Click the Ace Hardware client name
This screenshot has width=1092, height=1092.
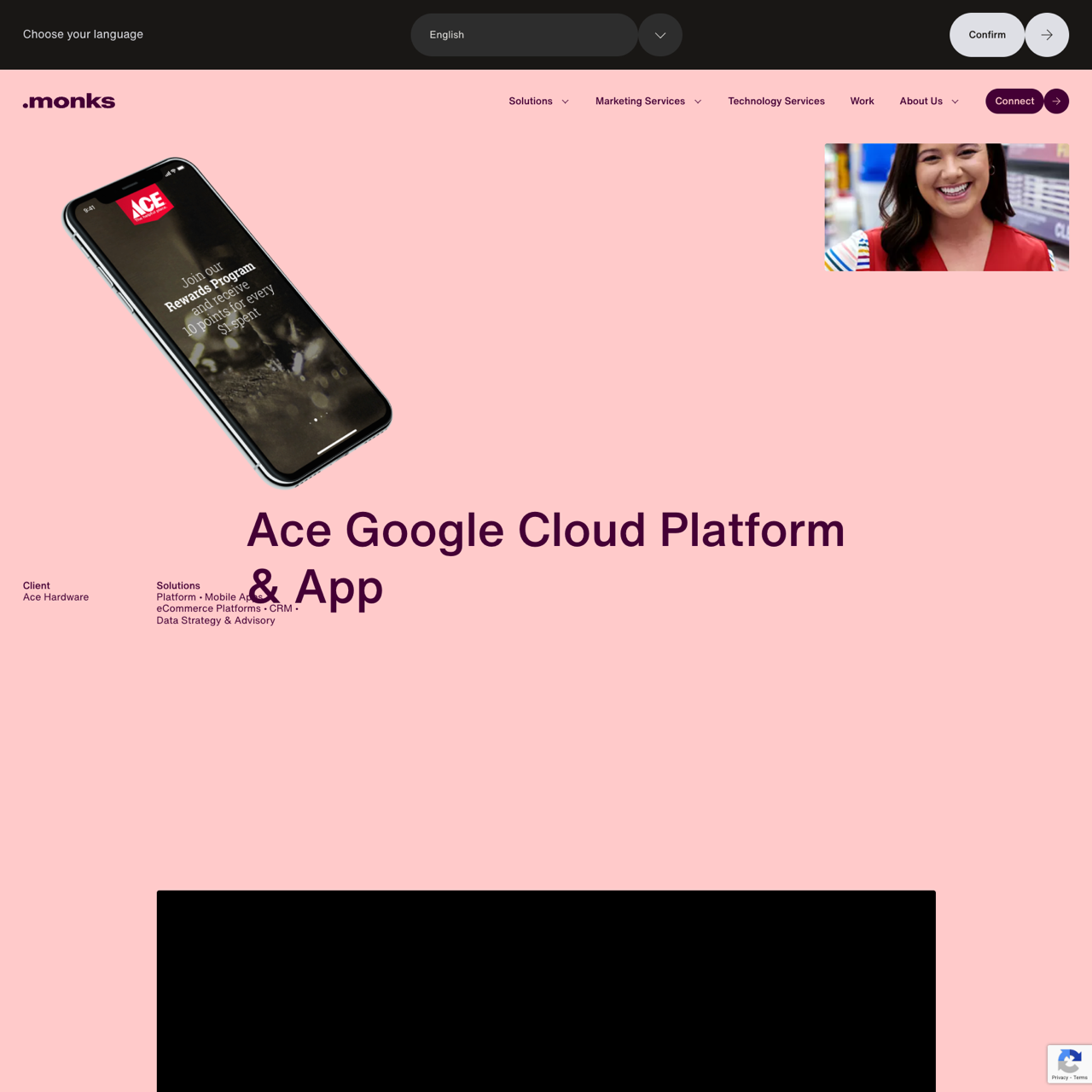pyautogui.click(x=55, y=597)
